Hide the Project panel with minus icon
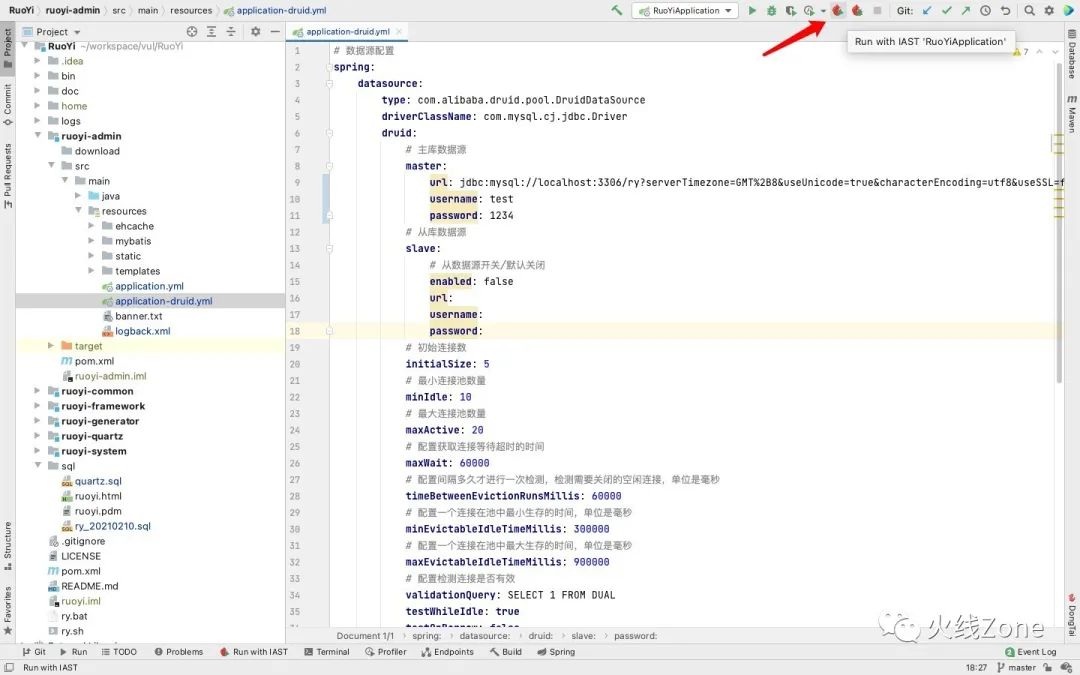 tap(275, 32)
